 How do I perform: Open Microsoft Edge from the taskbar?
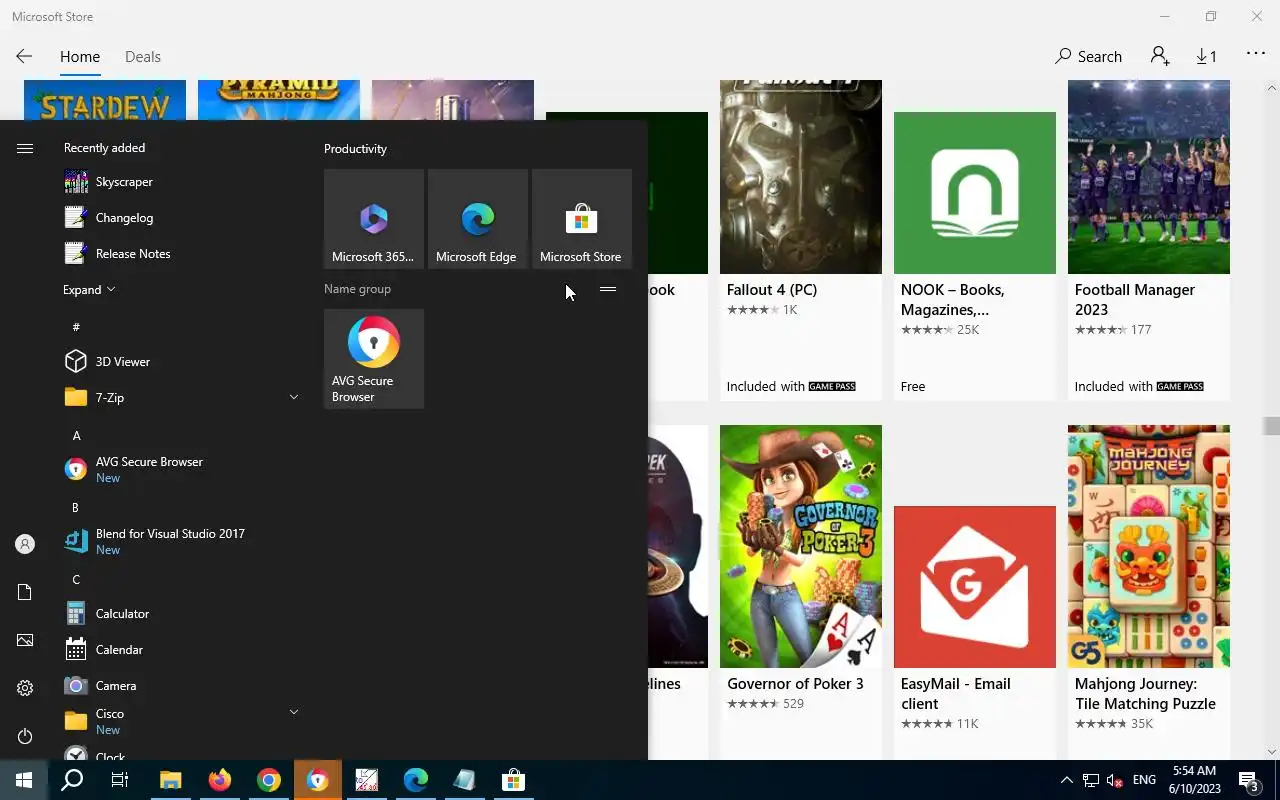(x=415, y=780)
